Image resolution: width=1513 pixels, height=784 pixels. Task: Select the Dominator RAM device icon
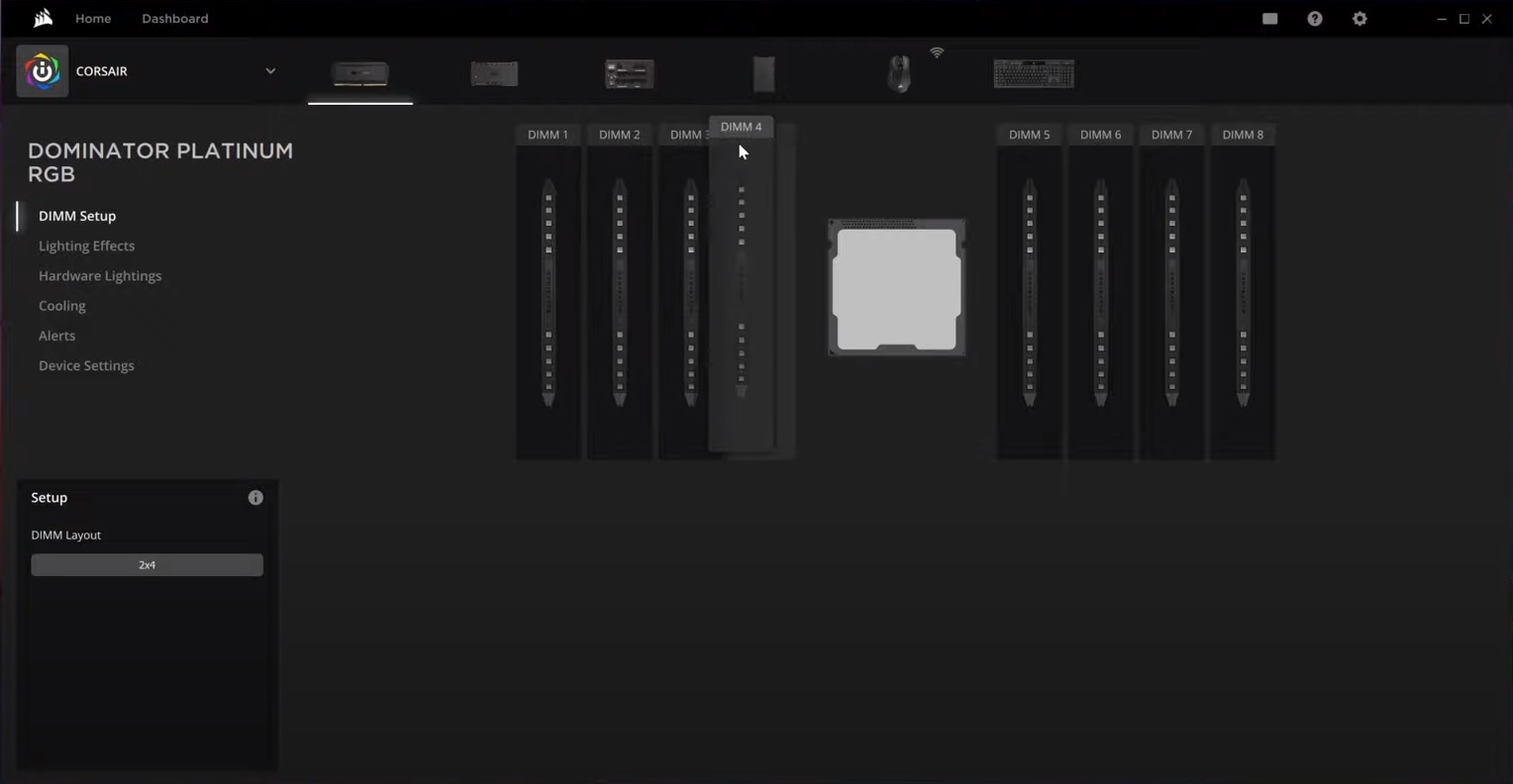(359, 73)
